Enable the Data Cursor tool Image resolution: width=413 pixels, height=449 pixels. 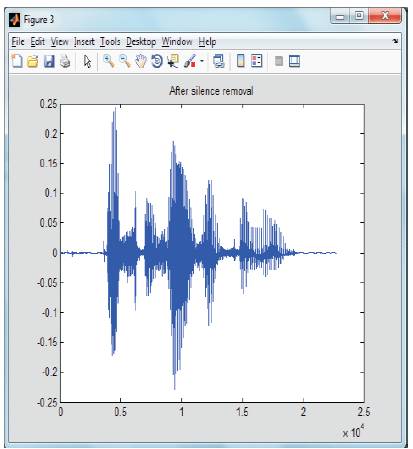(173, 61)
